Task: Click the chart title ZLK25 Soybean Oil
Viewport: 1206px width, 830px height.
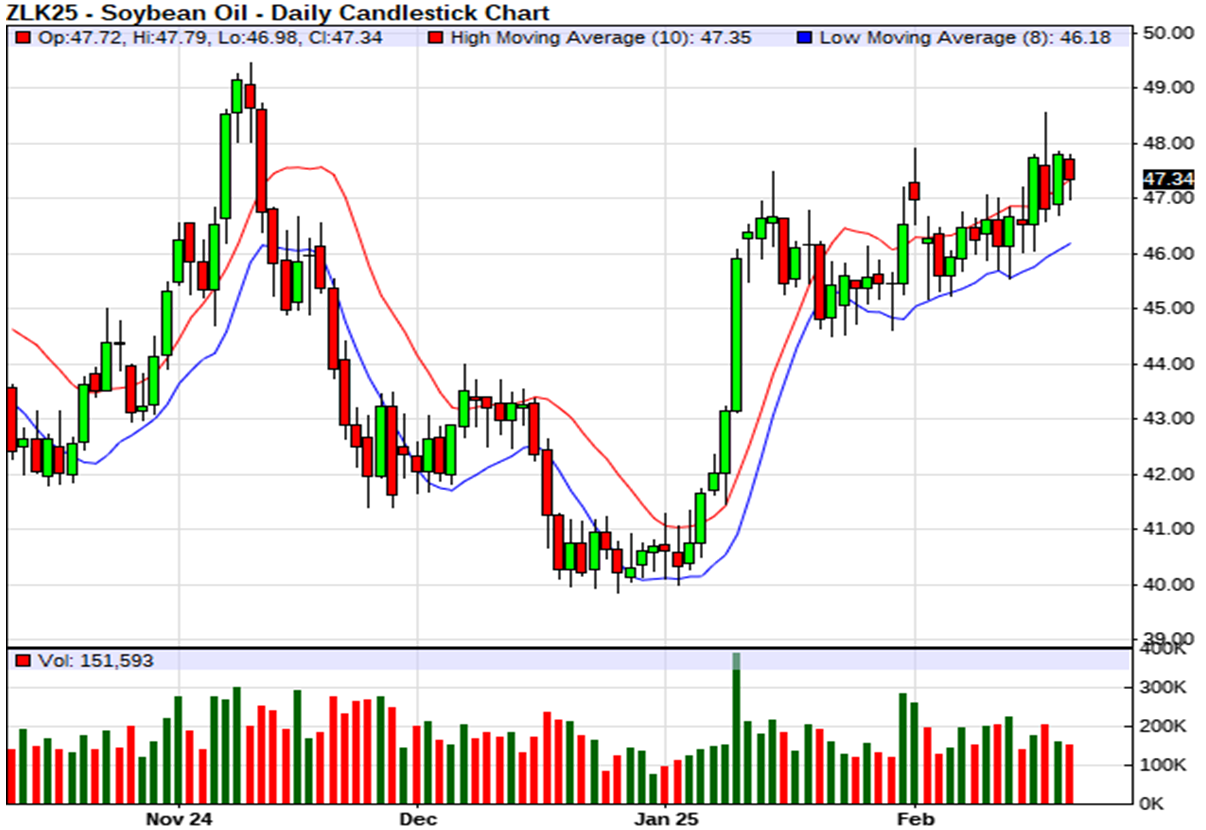Action: (x=276, y=13)
